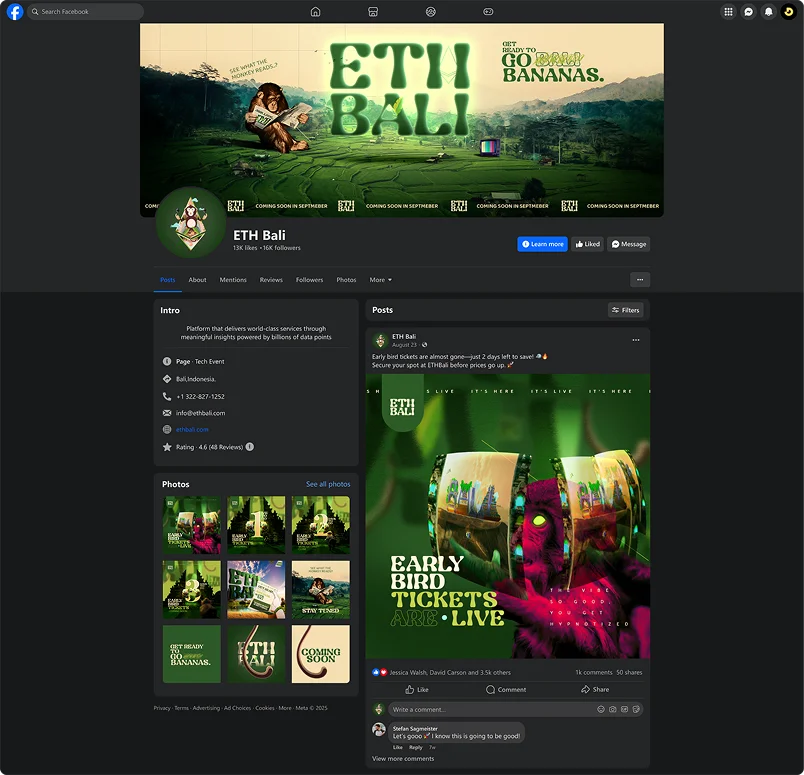The width and height of the screenshot is (804, 775).
Task: Expand the More tab dropdown
Action: pyautogui.click(x=380, y=280)
